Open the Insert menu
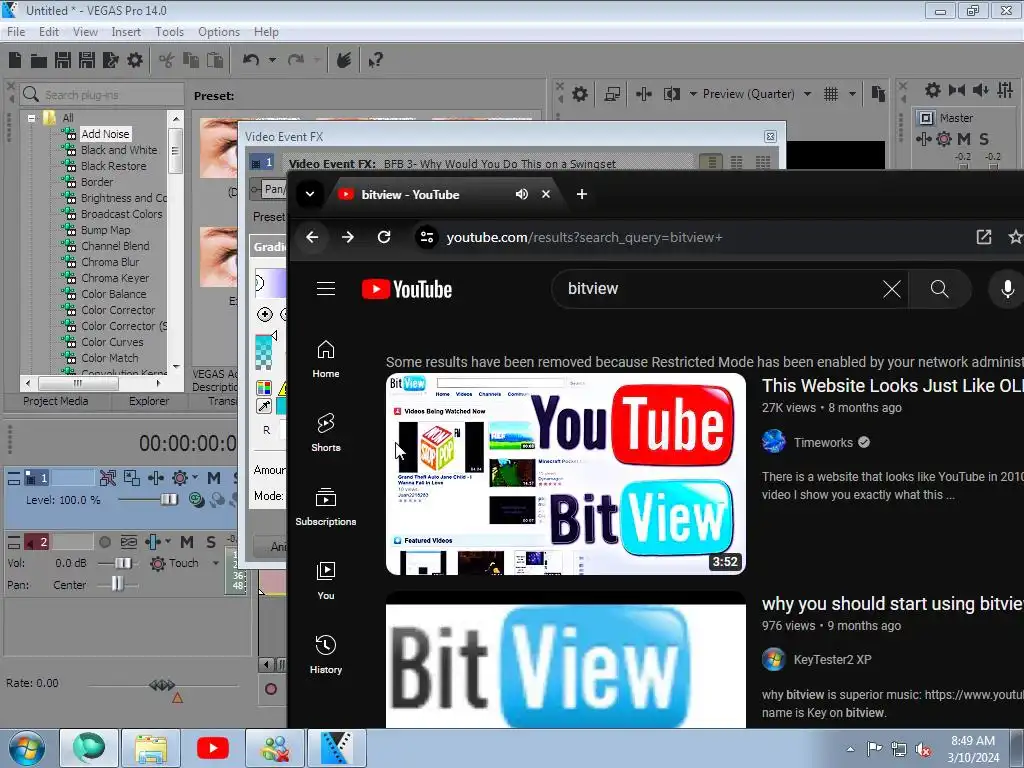Screen dimensions: 1024x768 click(x=126, y=32)
